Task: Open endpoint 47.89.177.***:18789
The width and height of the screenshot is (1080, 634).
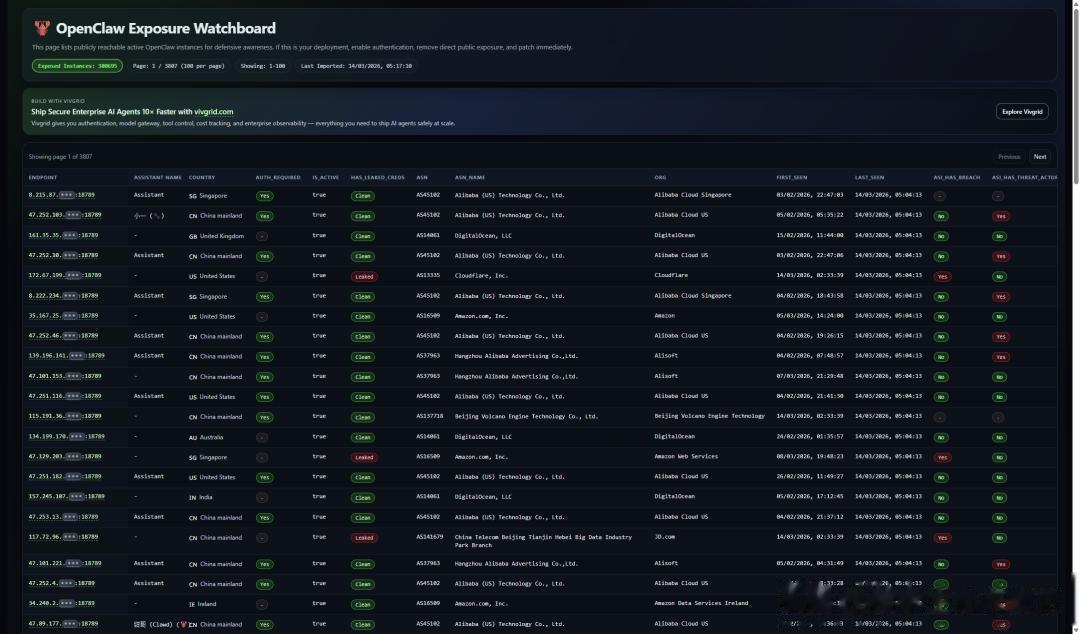Action: coord(63,624)
